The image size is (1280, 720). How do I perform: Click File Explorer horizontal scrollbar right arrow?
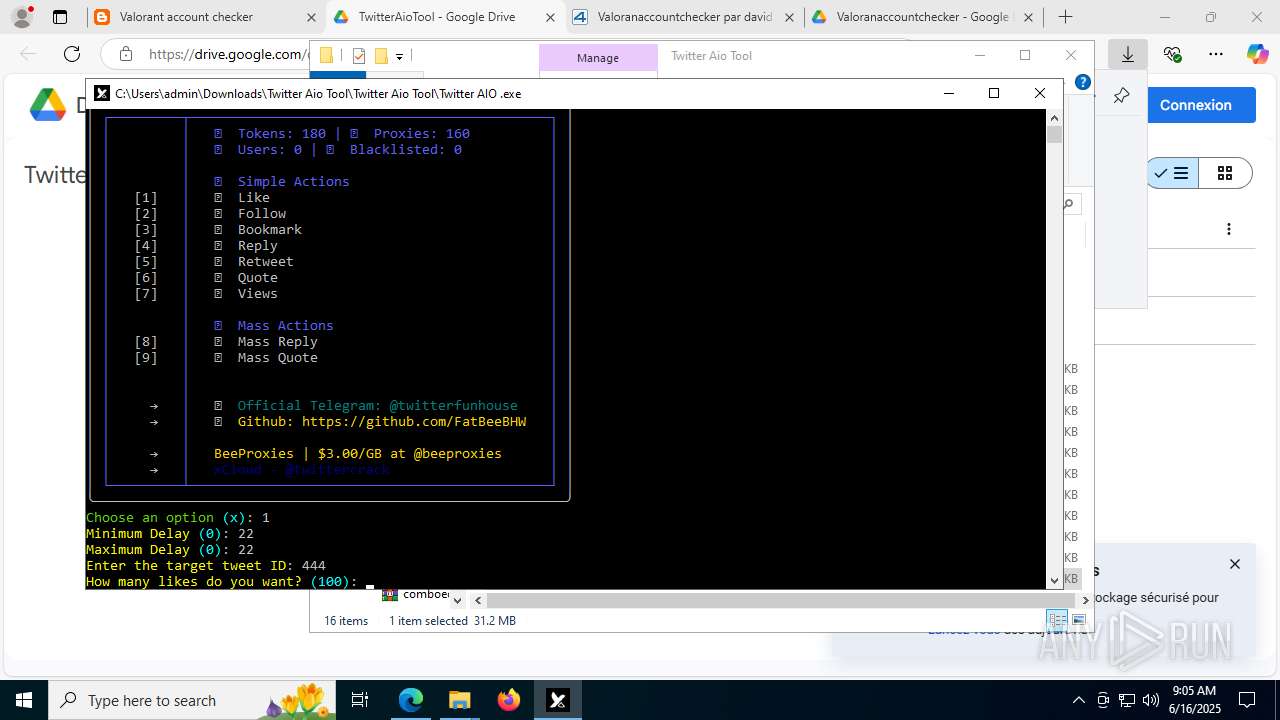[x=1086, y=600]
